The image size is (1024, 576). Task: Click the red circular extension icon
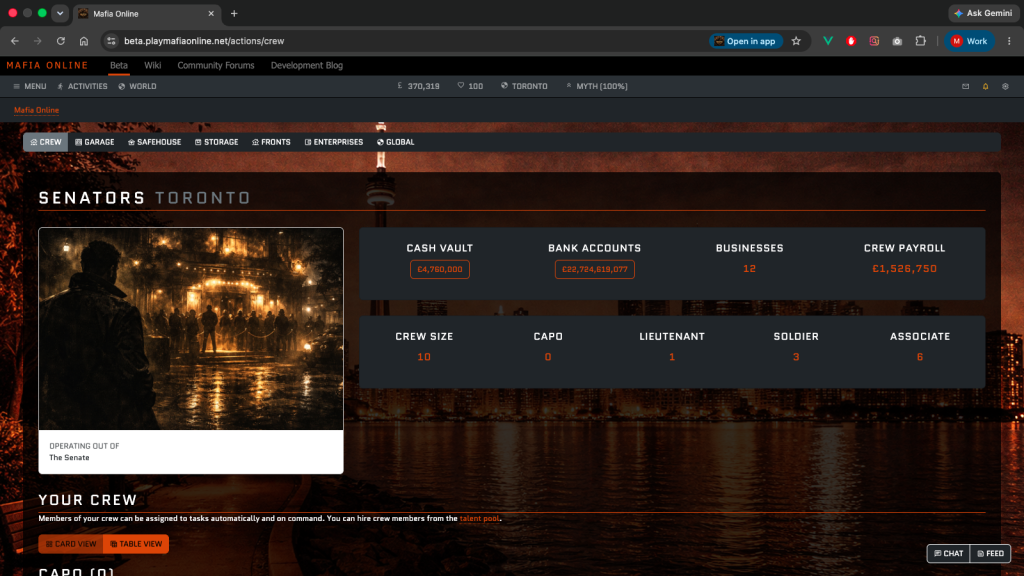pos(851,40)
